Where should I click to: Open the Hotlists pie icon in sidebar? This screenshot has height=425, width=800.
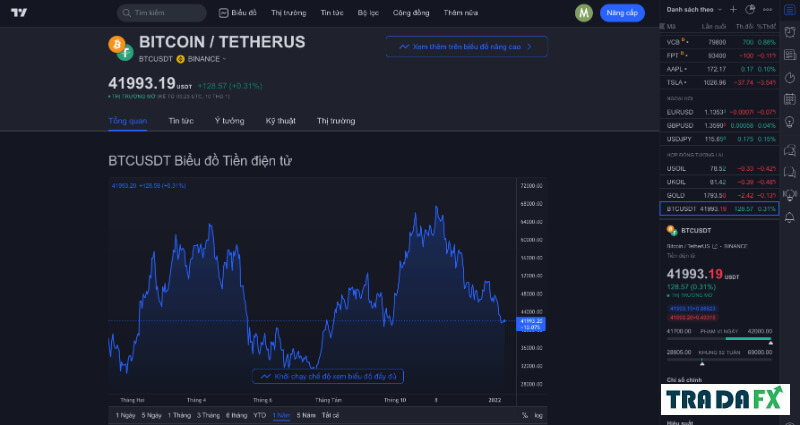pyautogui.click(x=789, y=77)
